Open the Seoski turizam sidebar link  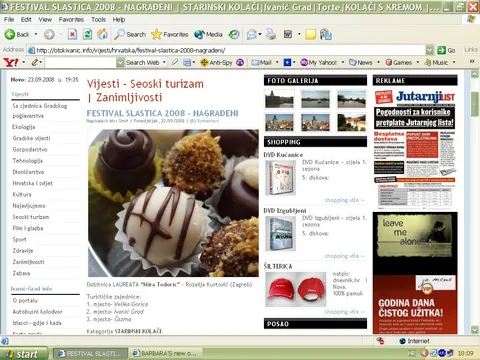[31, 217]
